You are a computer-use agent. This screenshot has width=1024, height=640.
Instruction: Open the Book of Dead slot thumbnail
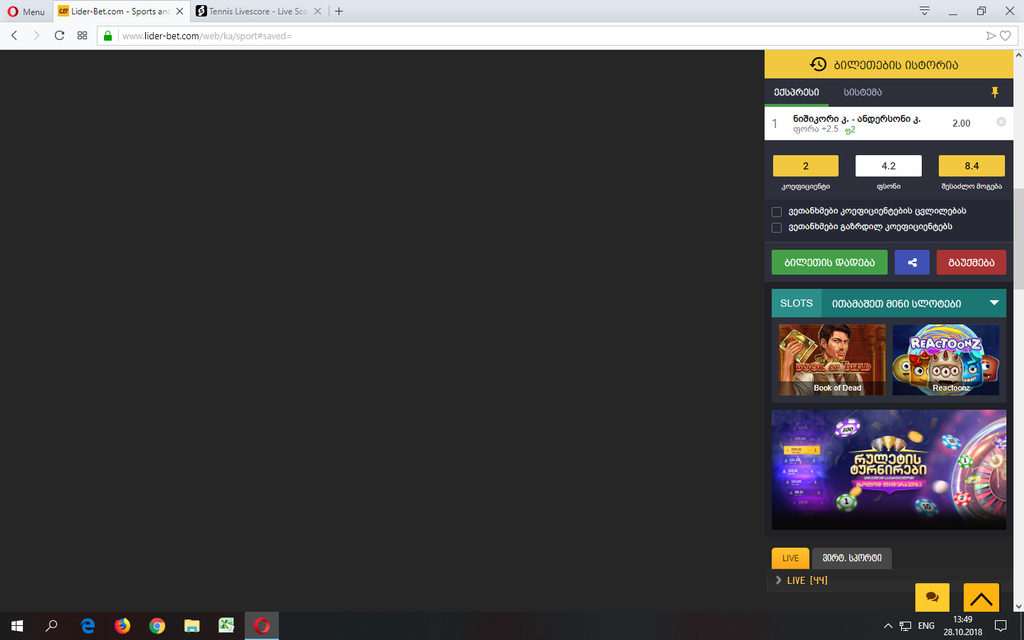coord(832,360)
